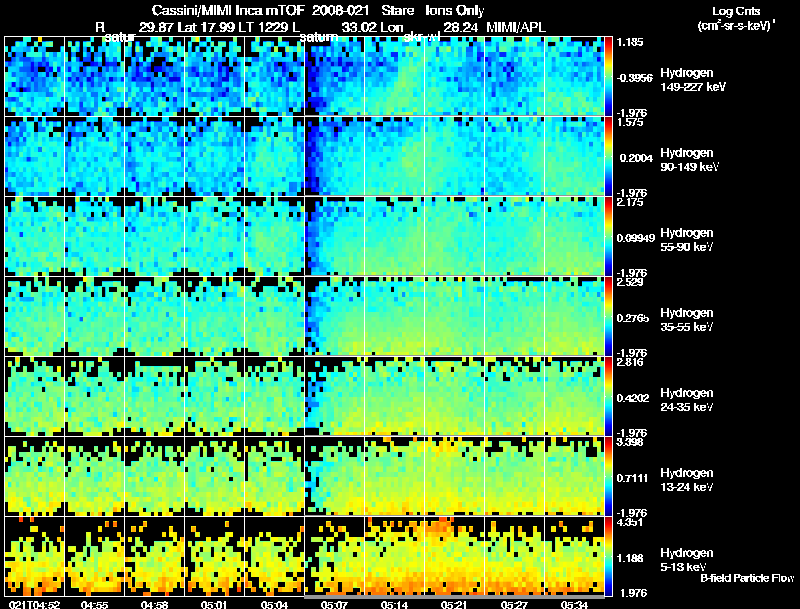Screen dimensions: 800x609
Task: Click the 'Hydrogen 24-35 keV' row label
Action: (687, 400)
